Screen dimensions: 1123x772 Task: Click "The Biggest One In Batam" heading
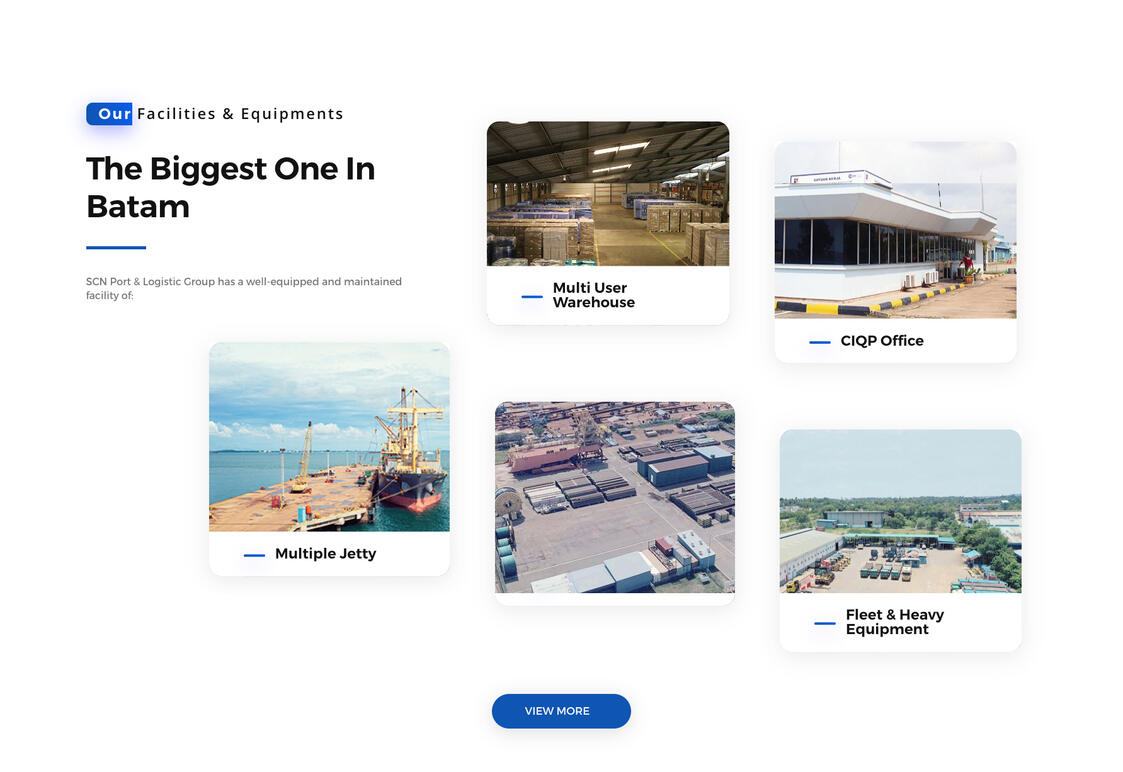[x=230, y=187]
